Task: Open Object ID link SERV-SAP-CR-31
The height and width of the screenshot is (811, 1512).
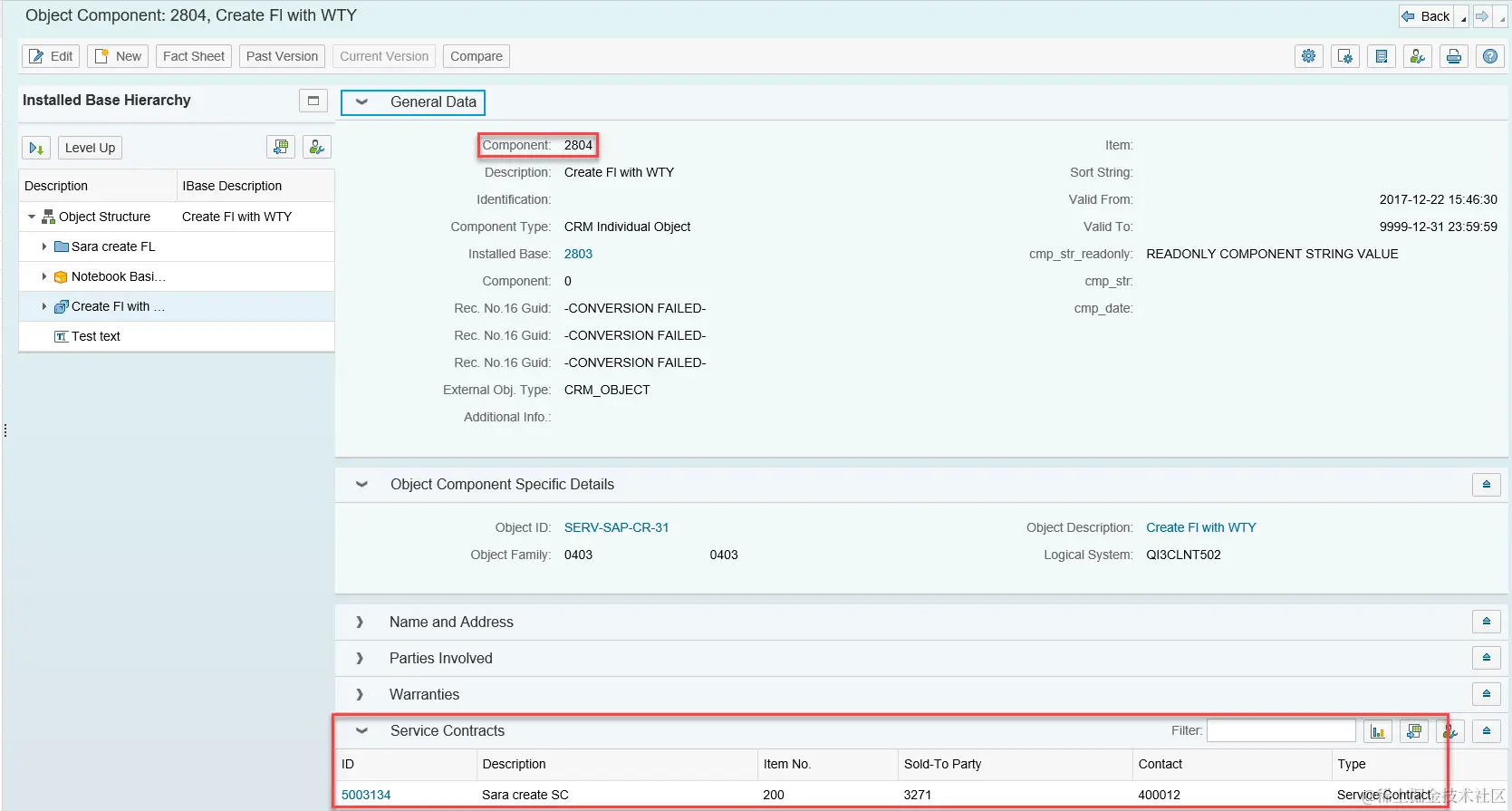Action: (616, 527)
